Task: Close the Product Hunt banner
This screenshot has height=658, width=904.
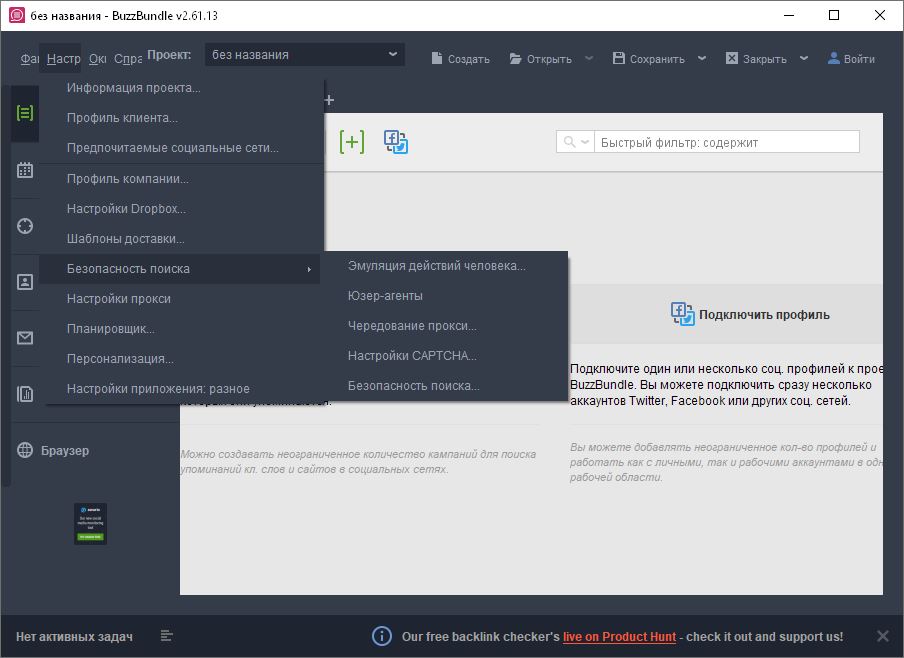Action: pyautogui.click(x=883, y=636)
